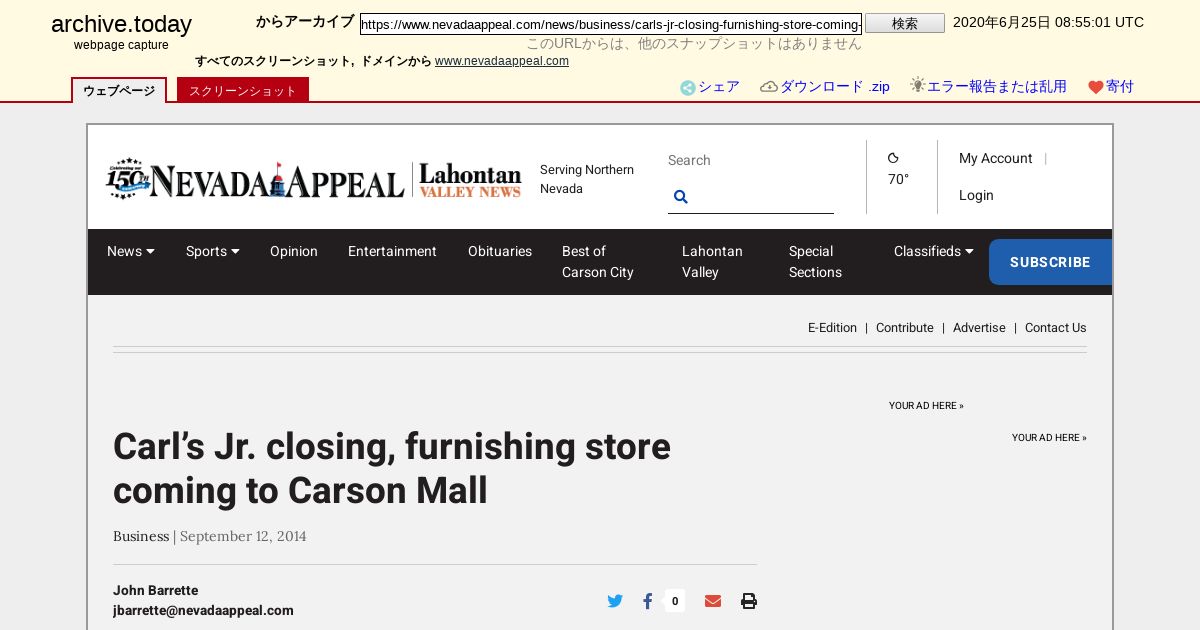Open the Opinion section
This screenshot has height=630, width=1200.
pyautogui.click(x=294, y=251)
